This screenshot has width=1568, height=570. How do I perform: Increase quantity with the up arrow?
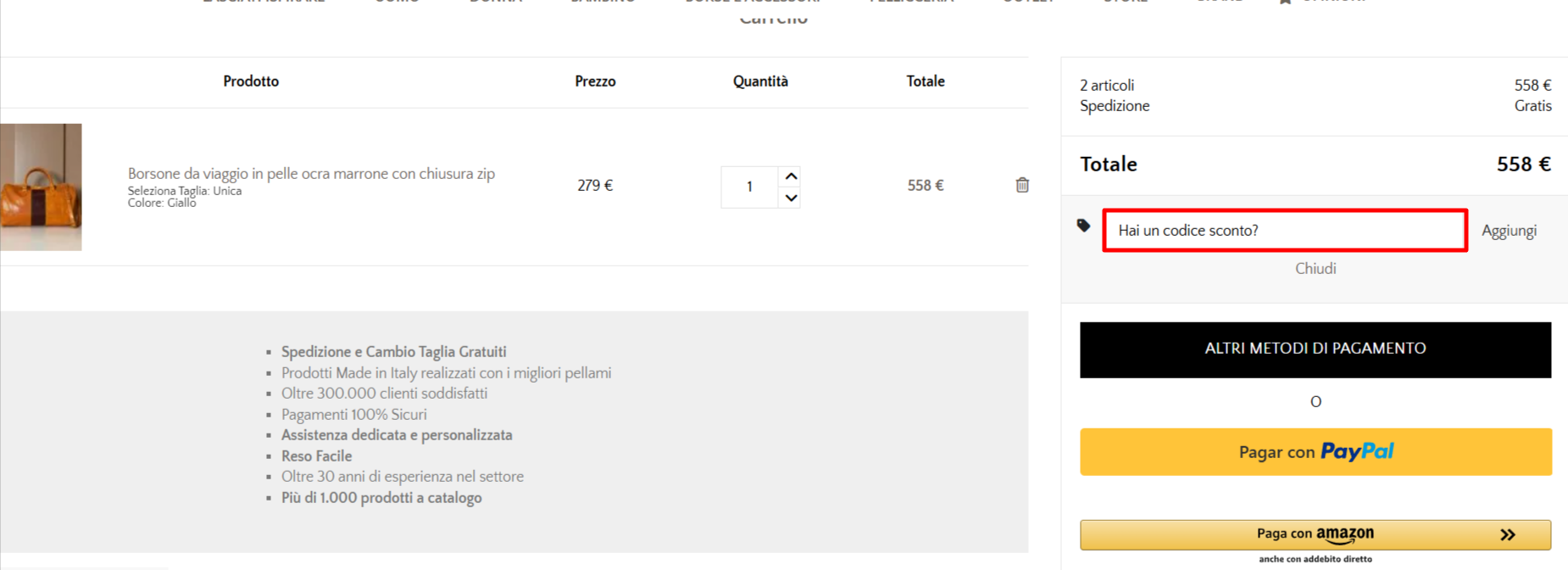[791, 176]
